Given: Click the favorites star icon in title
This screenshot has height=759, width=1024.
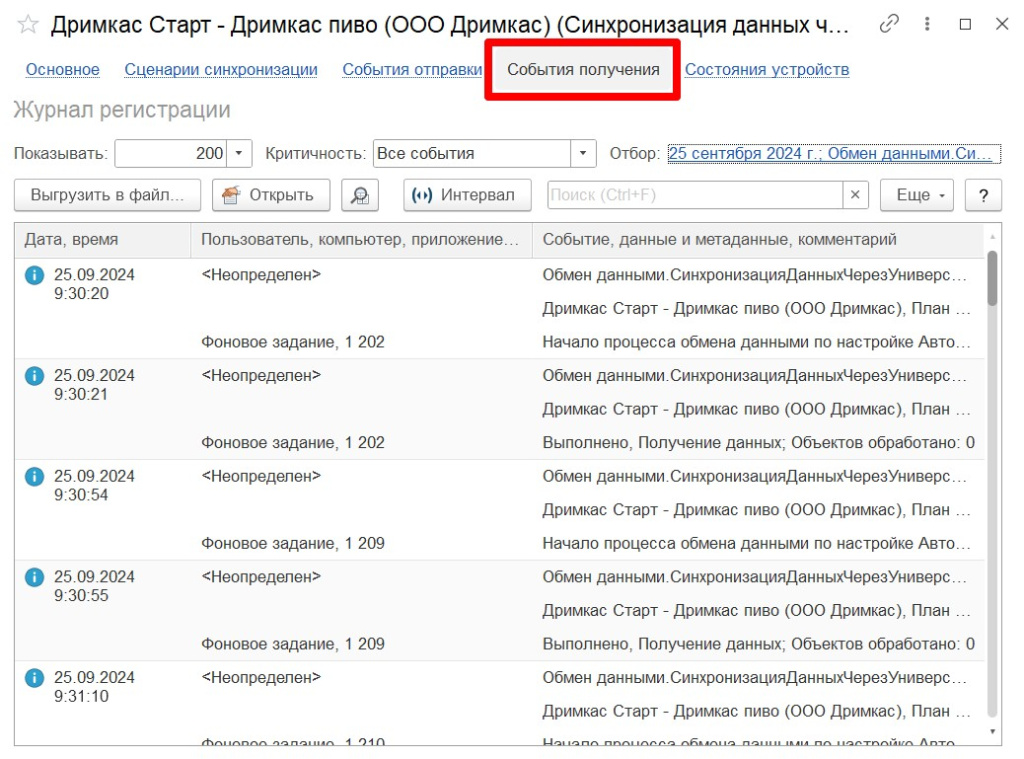Looking at the screenshot, I should click(28, 25).
